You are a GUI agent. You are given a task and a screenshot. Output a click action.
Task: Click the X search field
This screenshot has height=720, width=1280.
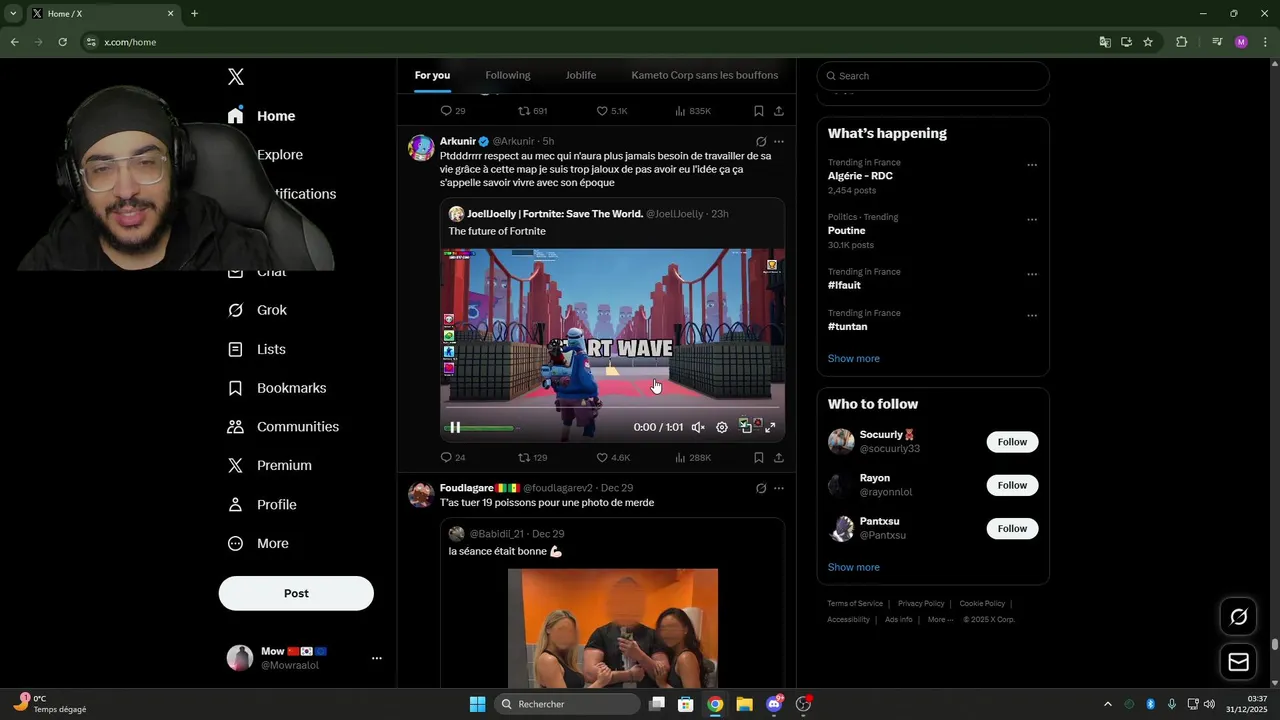point(933,76)
